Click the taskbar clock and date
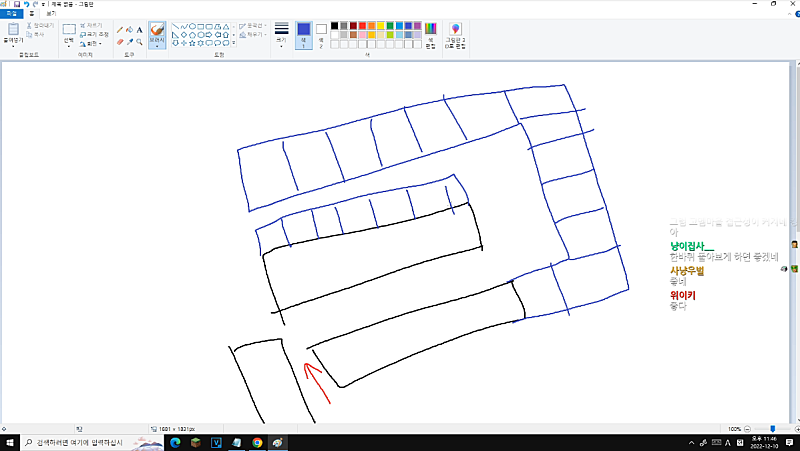 pyautogui.click(x=764, y=442)
